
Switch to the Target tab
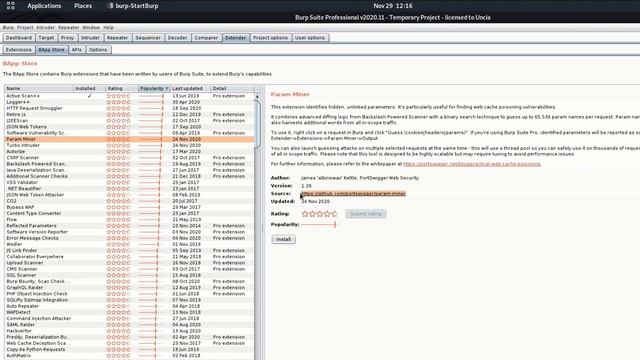46,38
